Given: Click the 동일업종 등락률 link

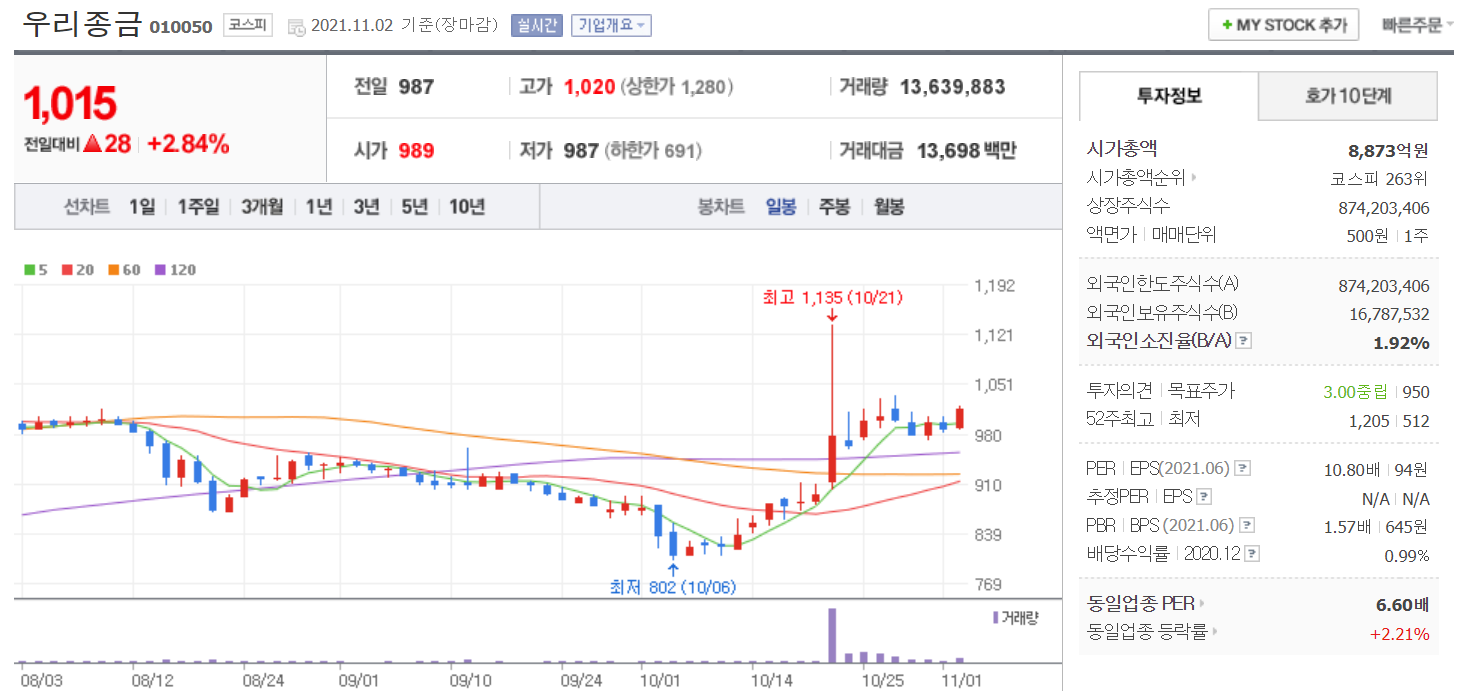Looking at the screenshot, I should pyautogui.click(x=1147, y=632).
